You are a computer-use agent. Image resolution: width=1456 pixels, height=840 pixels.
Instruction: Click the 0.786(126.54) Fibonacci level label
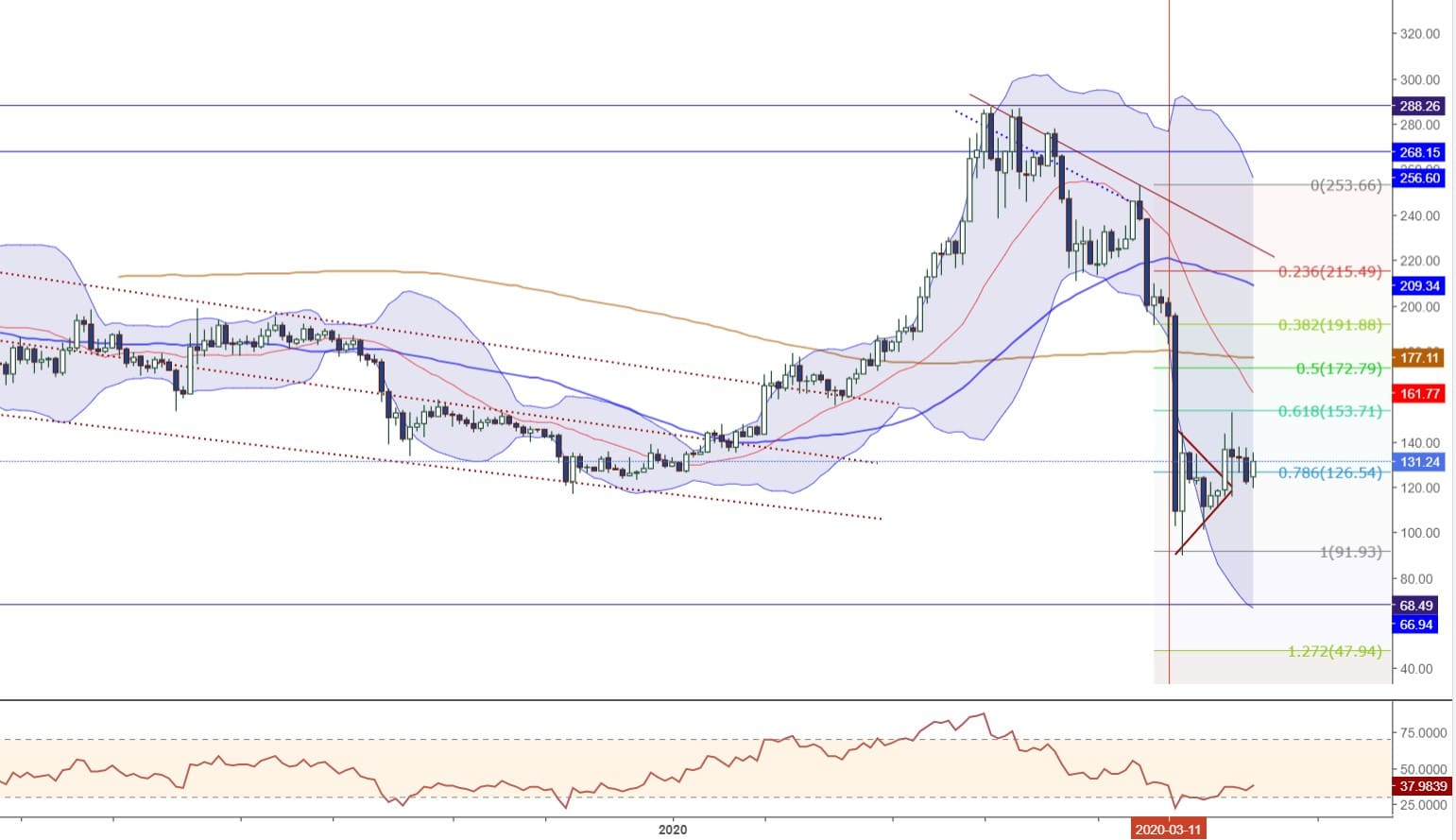1329,472
